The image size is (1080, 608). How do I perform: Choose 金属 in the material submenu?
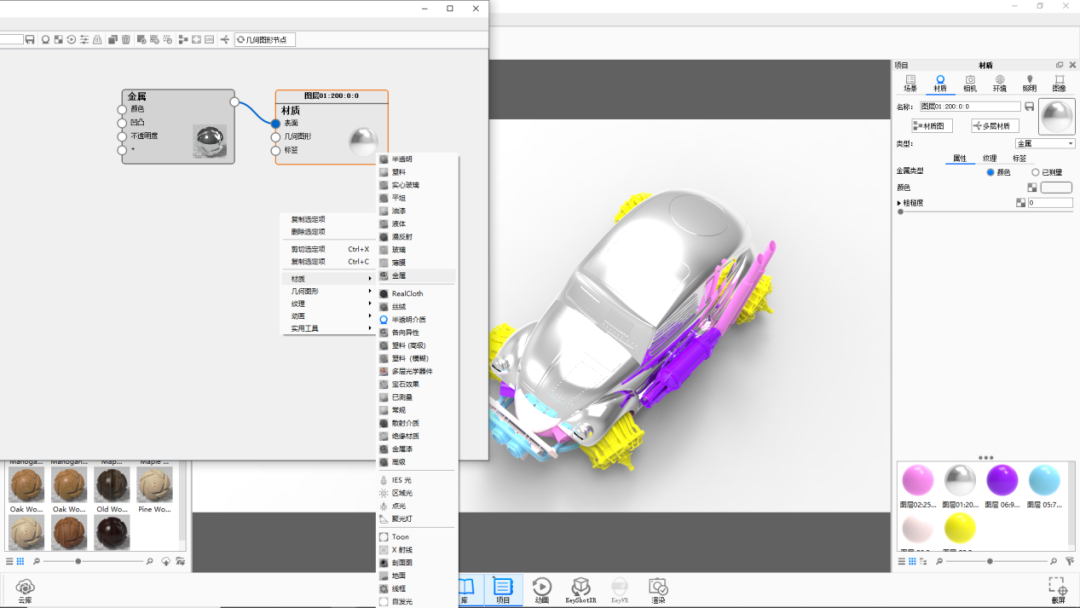(417, 275)
